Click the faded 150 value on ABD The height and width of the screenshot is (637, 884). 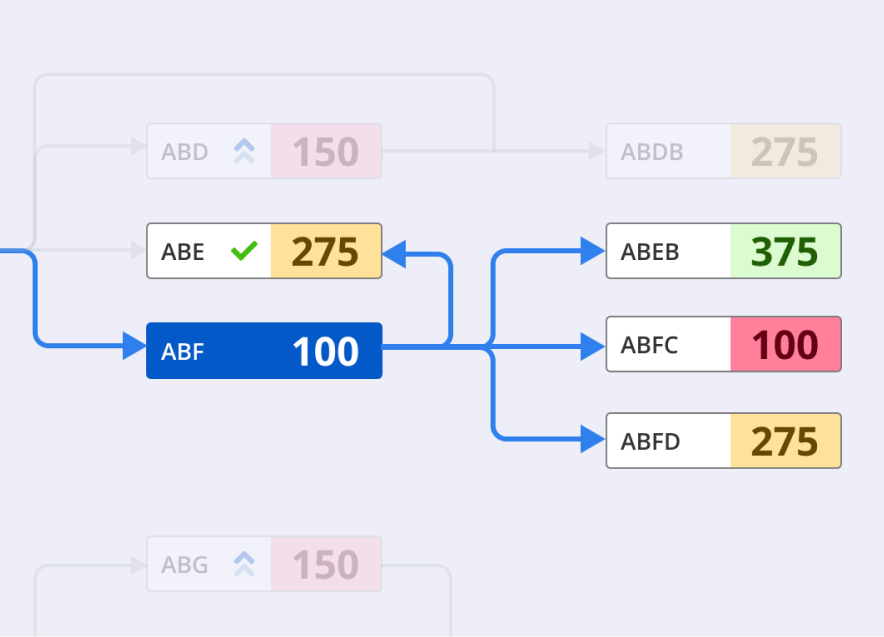(x=325, y=152)
